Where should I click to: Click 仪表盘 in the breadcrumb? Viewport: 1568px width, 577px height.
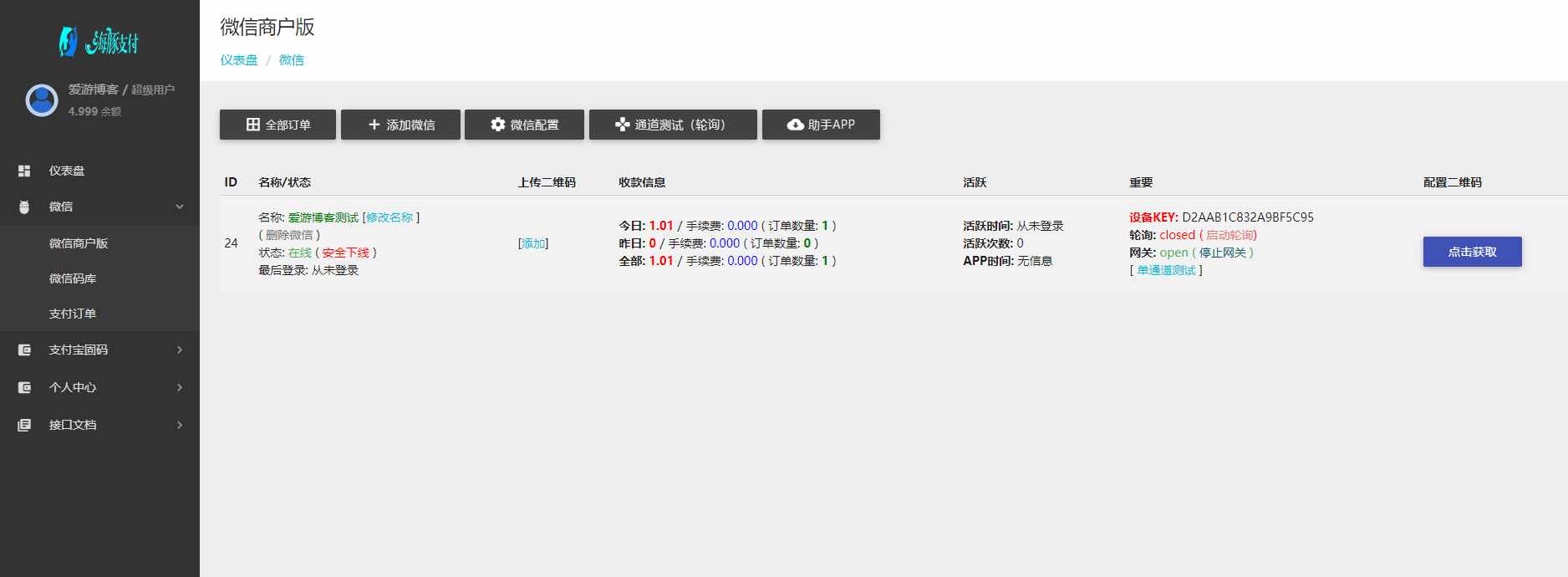tap(239, 60)
